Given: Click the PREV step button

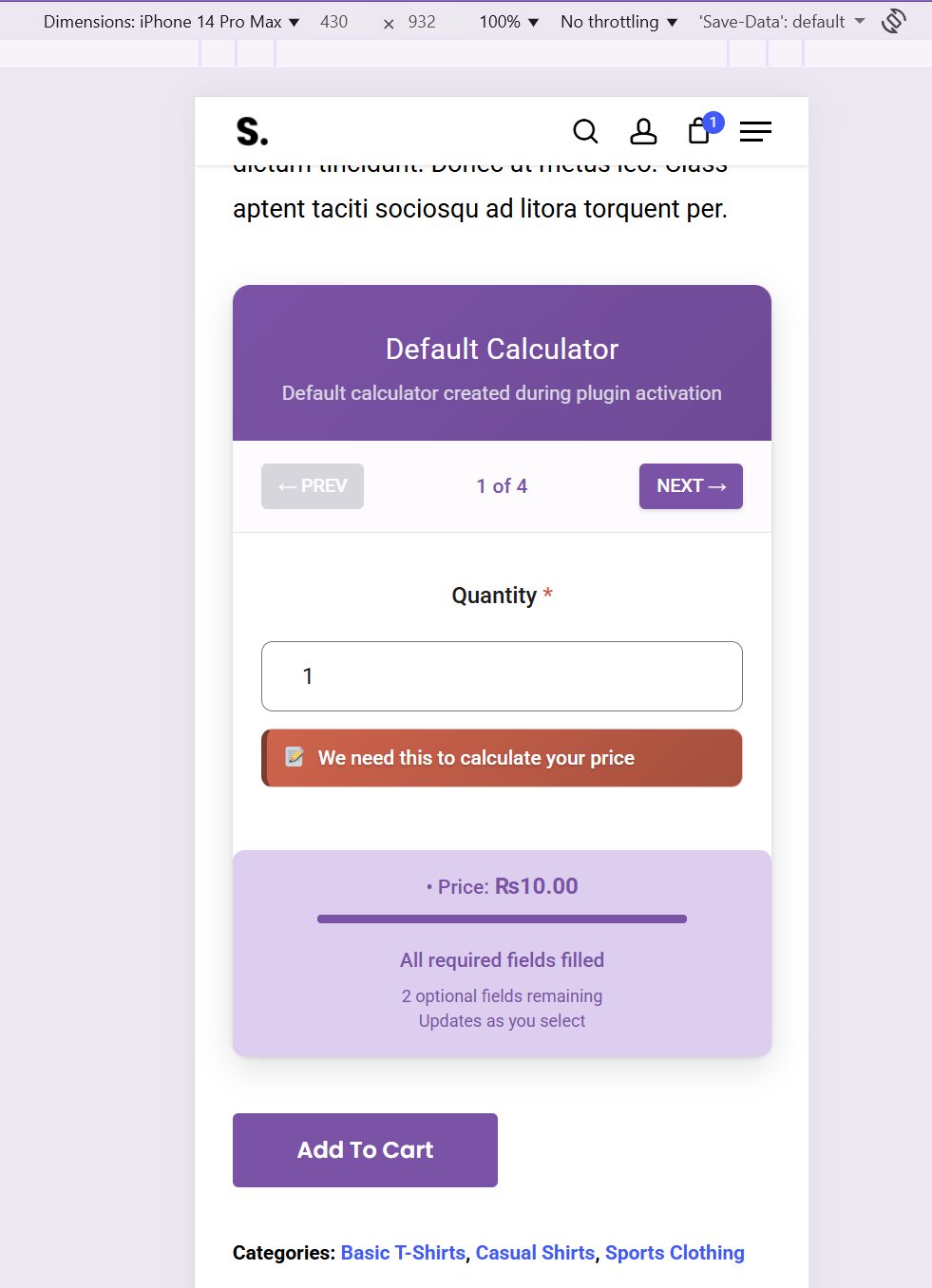Looking at the screenshot, I should click(x=313, y=486).
